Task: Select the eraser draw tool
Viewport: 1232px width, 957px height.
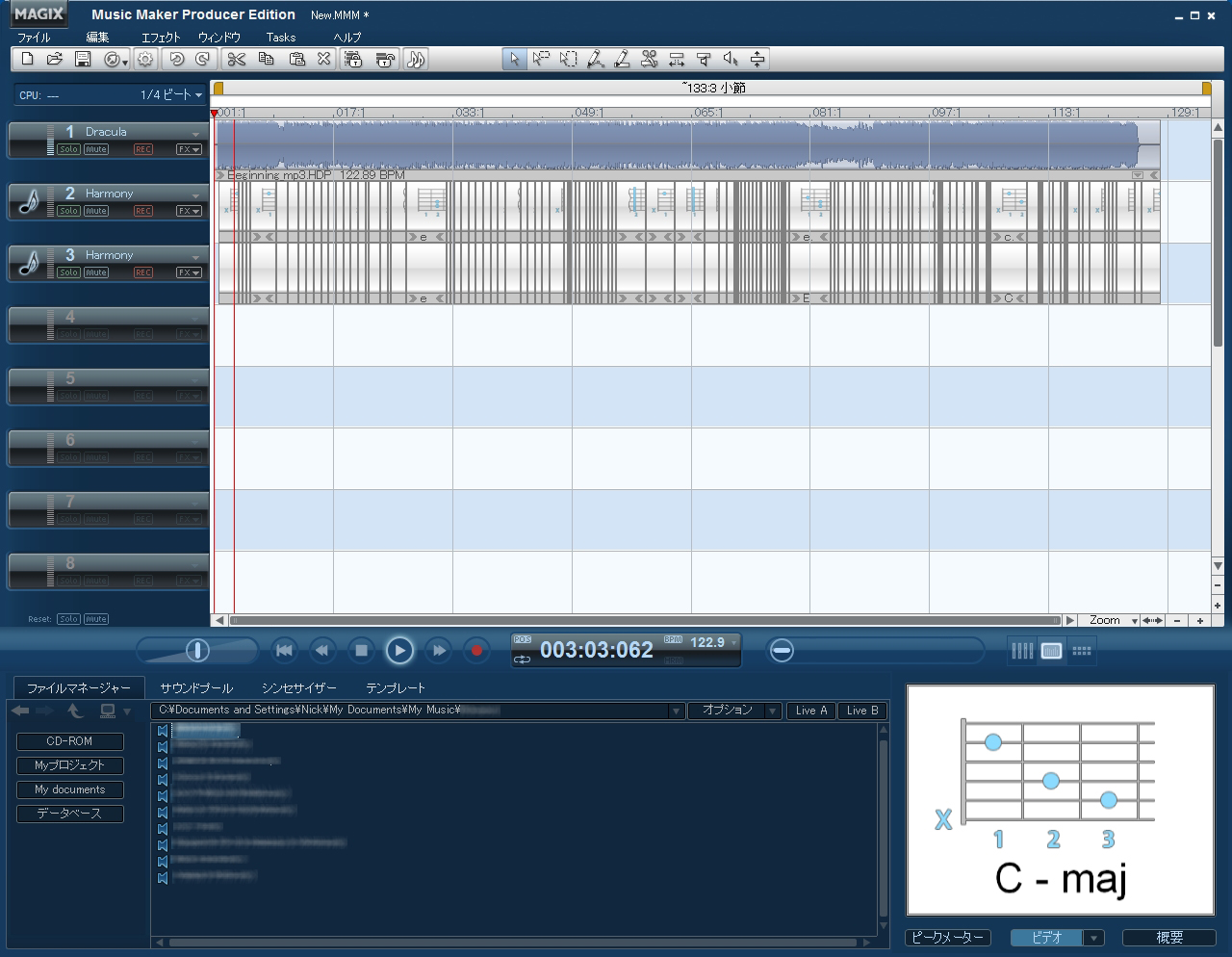Action: pos(623,59)
